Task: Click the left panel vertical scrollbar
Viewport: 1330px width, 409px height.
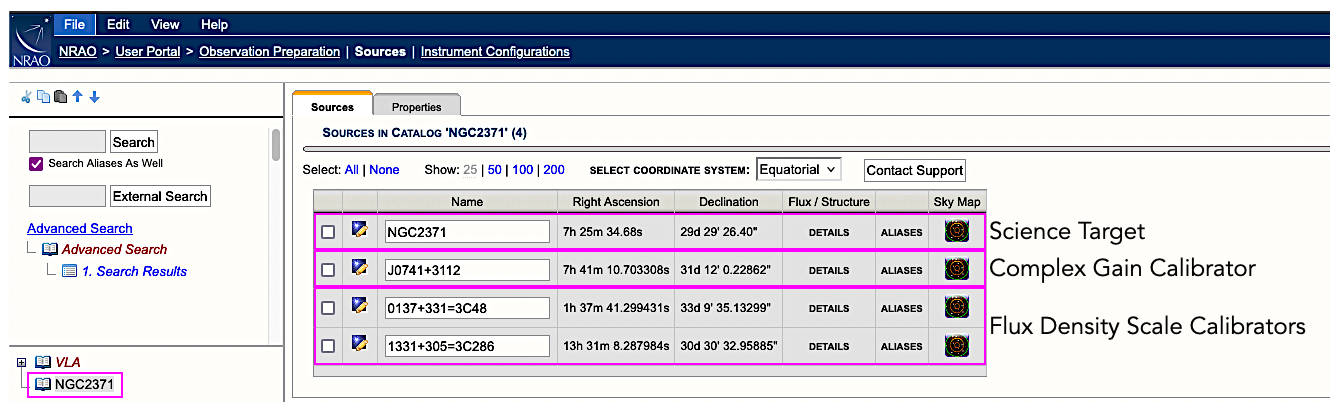Action: click(276, 145)
